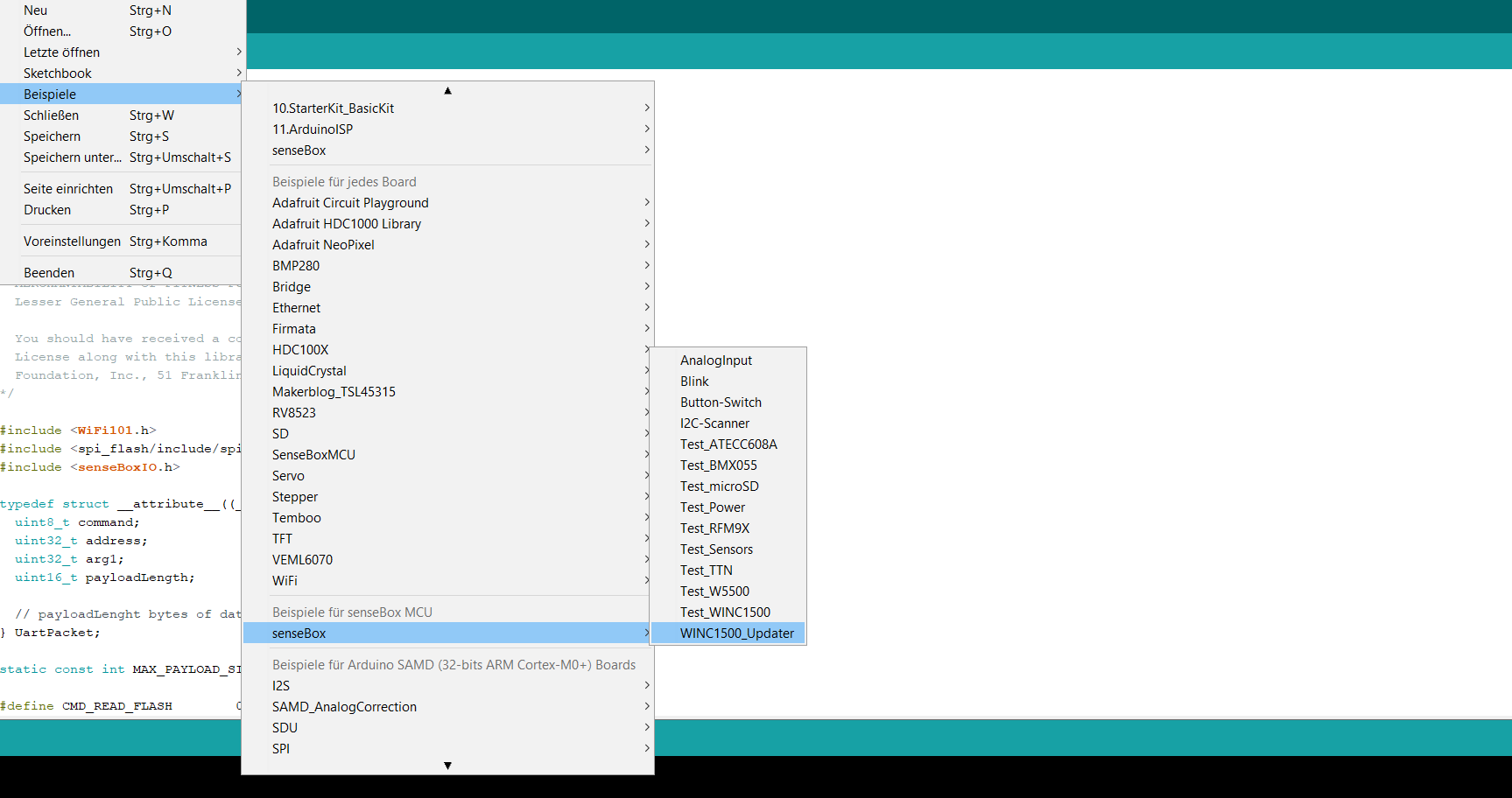Image resolution: width=1512 pixels, height=798 pixels.
Task: Open Temboo examples submenu
Action: 447,518
